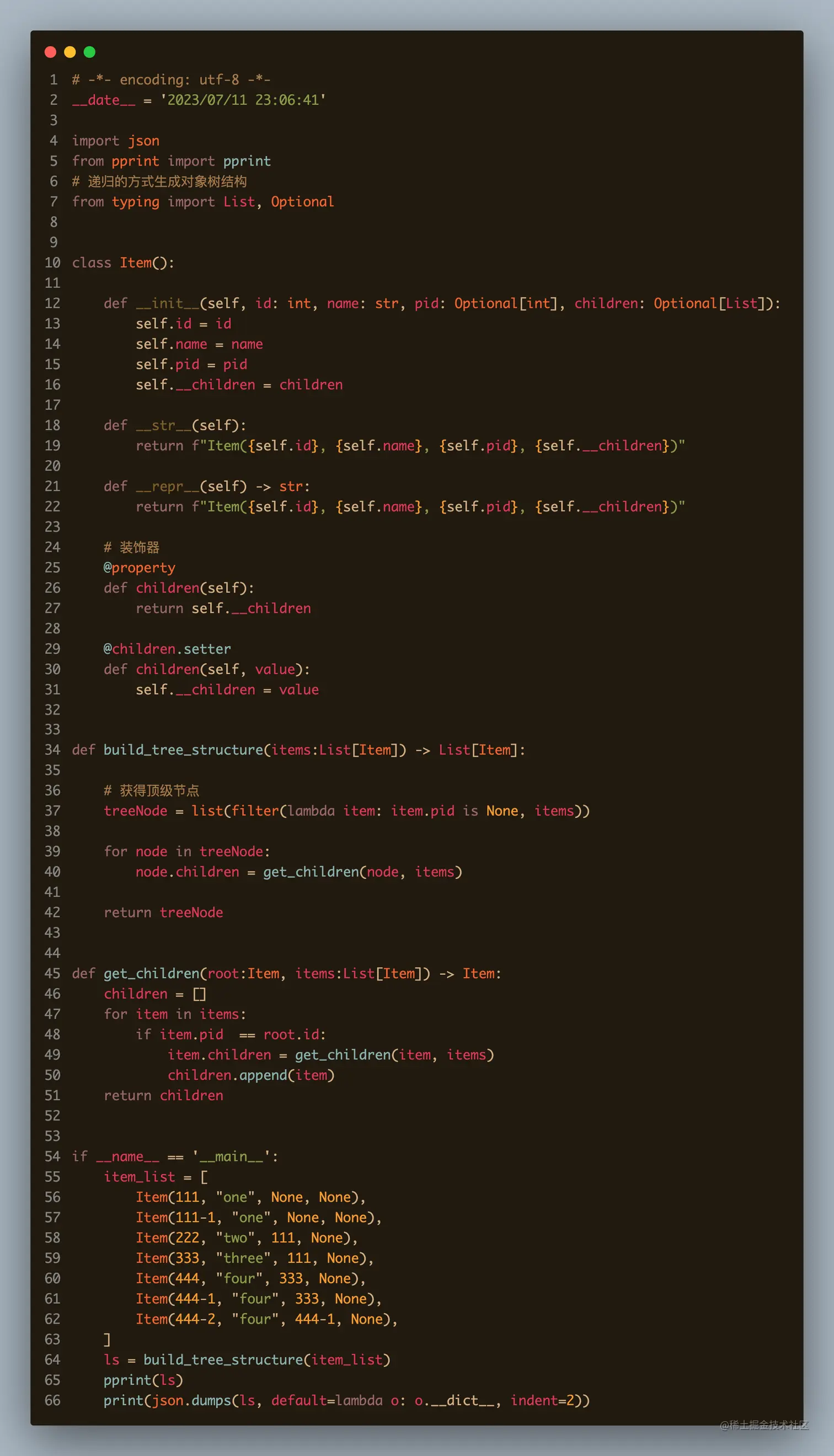
Task: Click 'for item in items:' line
Action: [x=175, y=1015]
